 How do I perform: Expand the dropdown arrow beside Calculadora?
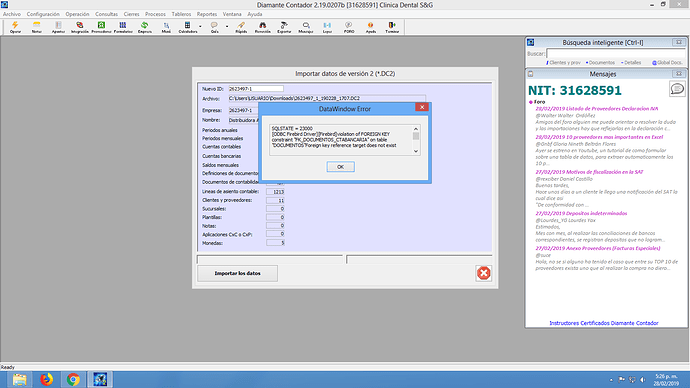click(200, 27)
